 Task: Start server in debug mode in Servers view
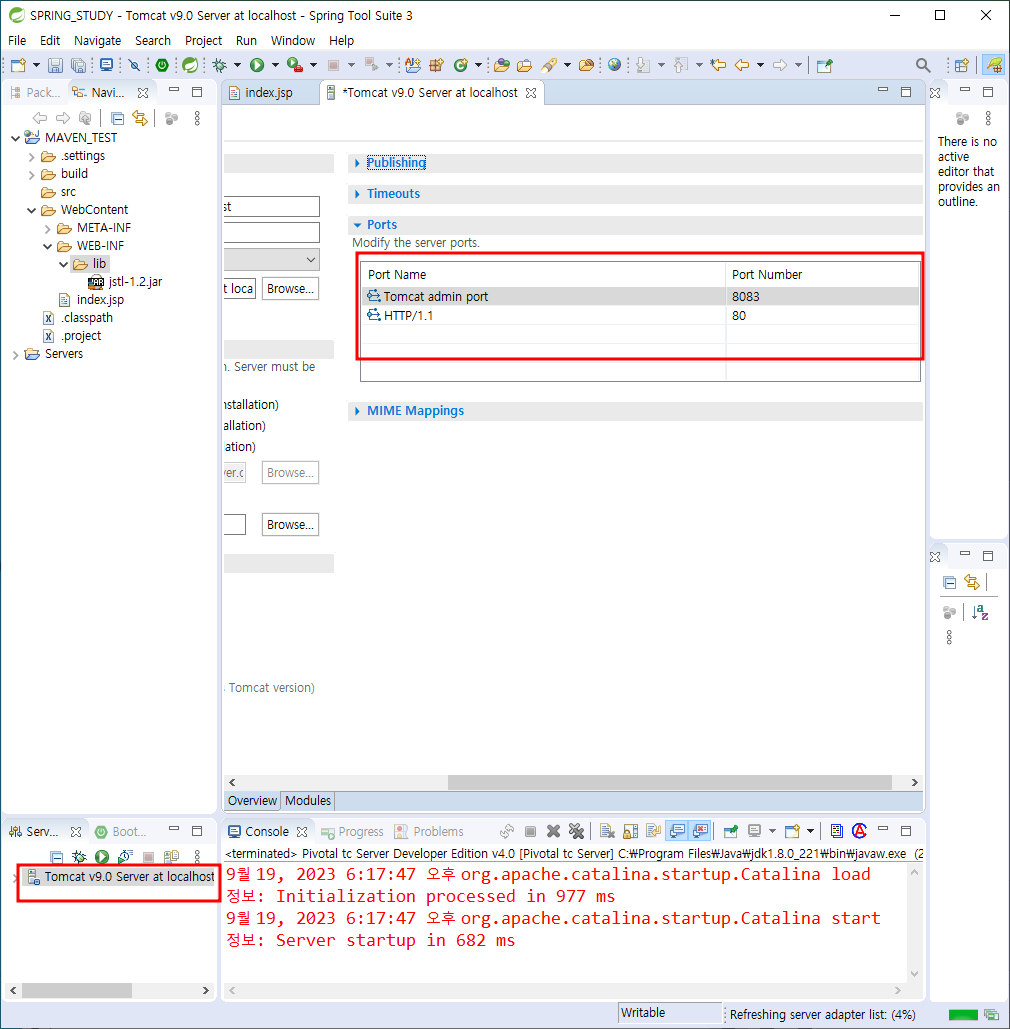79,856
